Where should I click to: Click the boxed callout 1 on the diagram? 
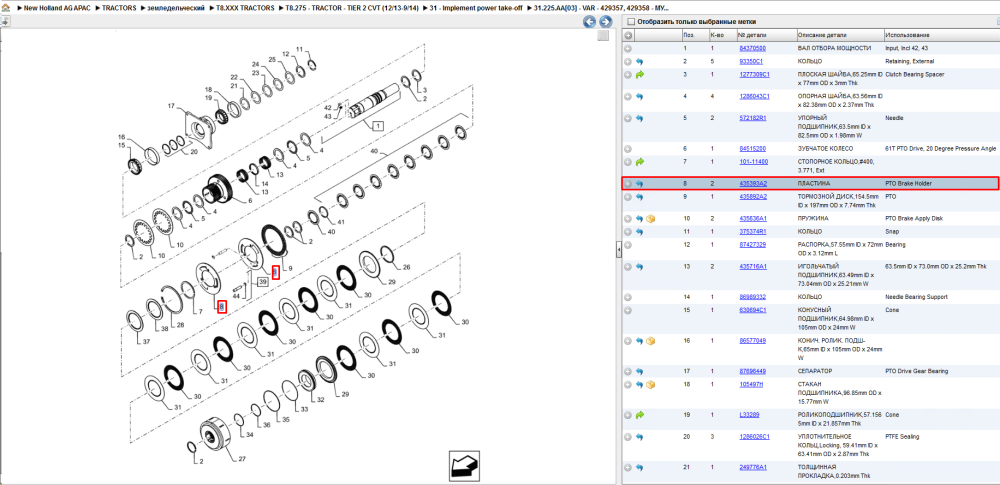(378, 126)
